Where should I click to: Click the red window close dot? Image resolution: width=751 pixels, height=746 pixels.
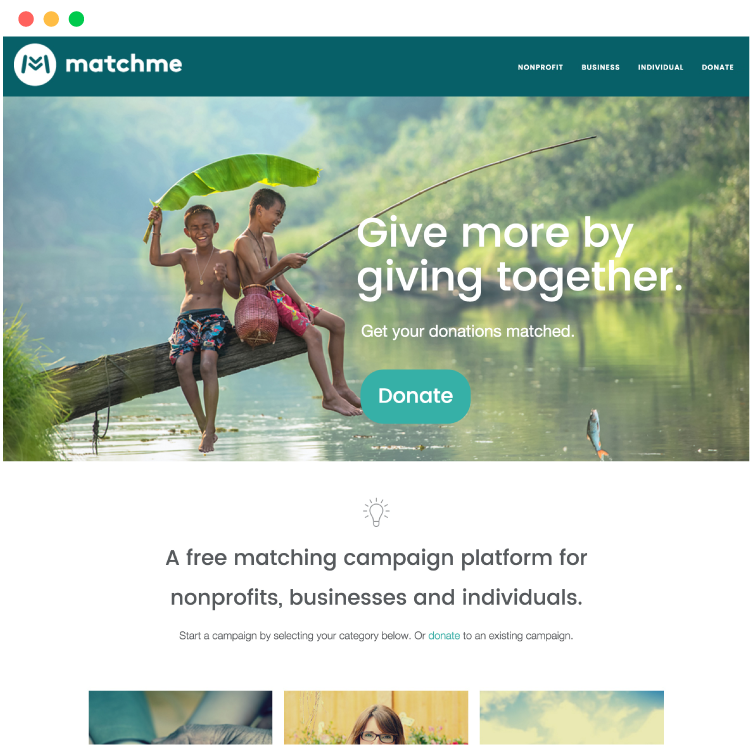click(26, 19)
